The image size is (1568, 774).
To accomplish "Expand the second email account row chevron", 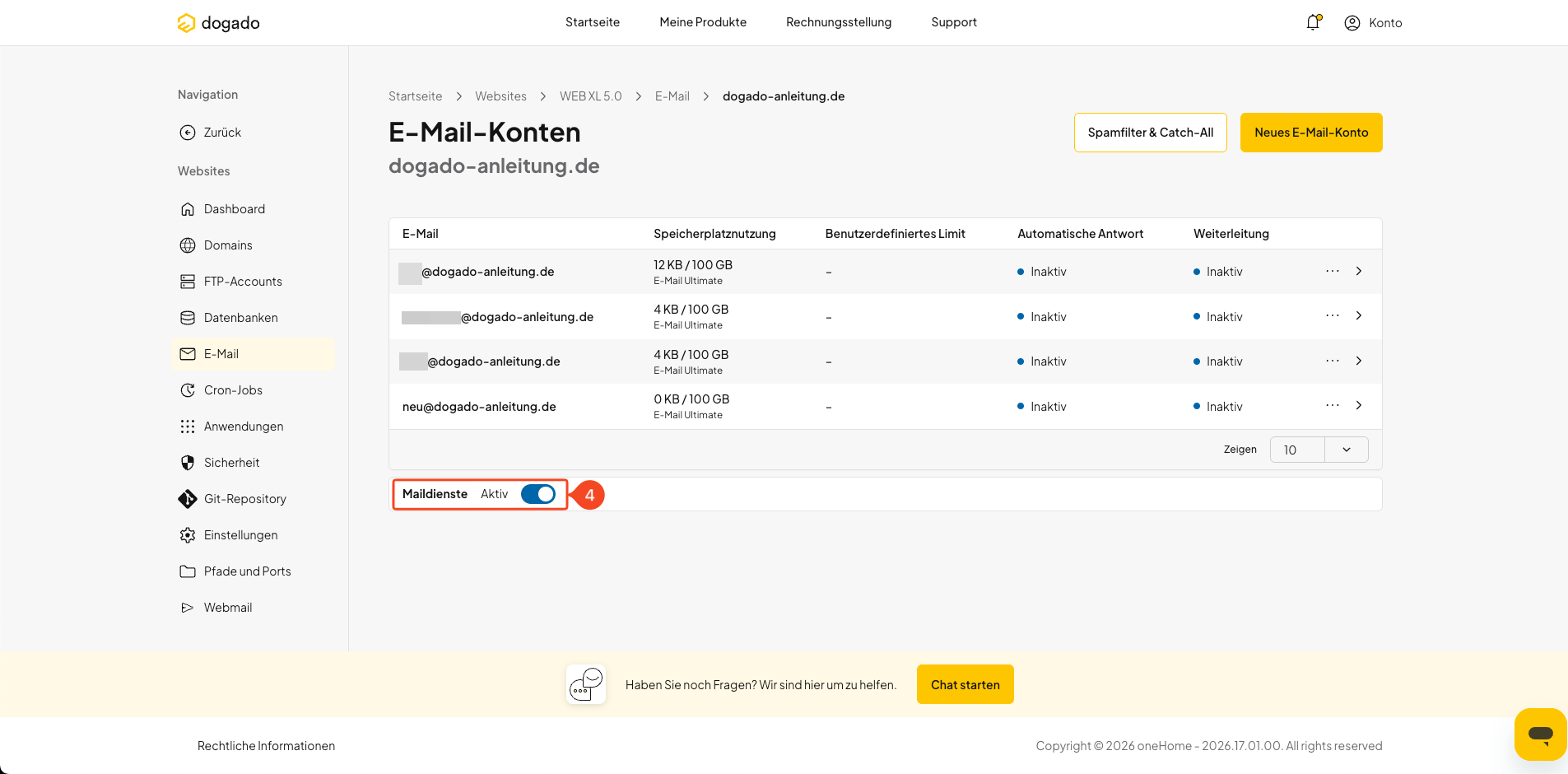I will (1359, 315).
